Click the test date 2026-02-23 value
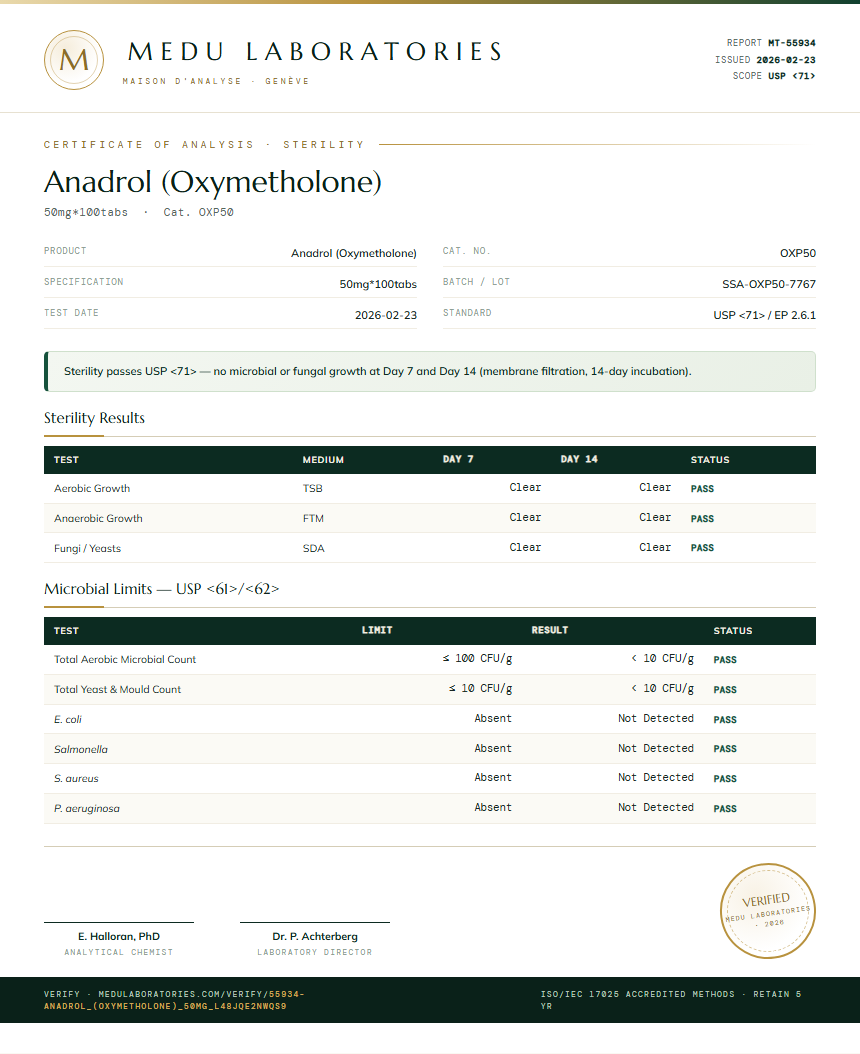 [x=386, y=315]
